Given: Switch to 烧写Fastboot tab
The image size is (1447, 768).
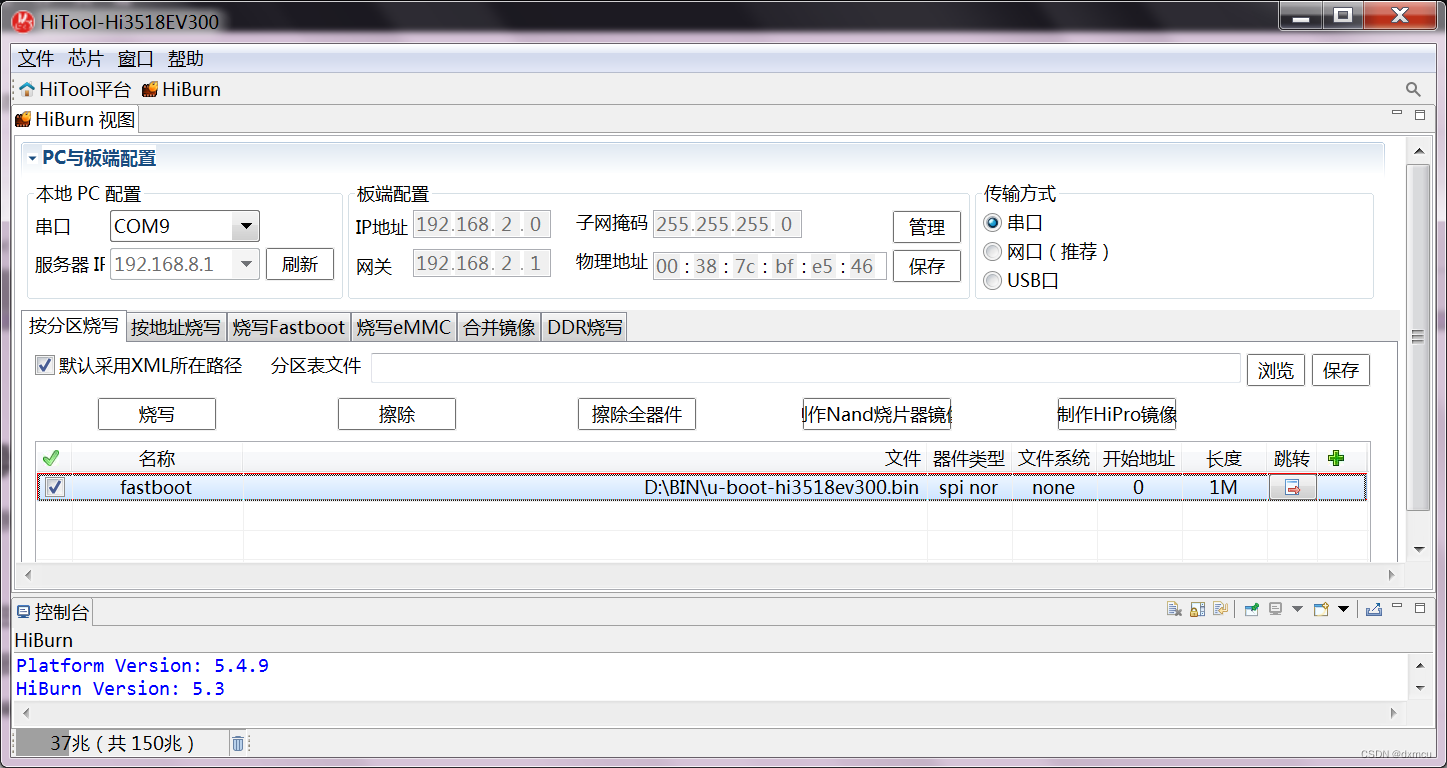Looking at the screenshot, I should (289, 327).
